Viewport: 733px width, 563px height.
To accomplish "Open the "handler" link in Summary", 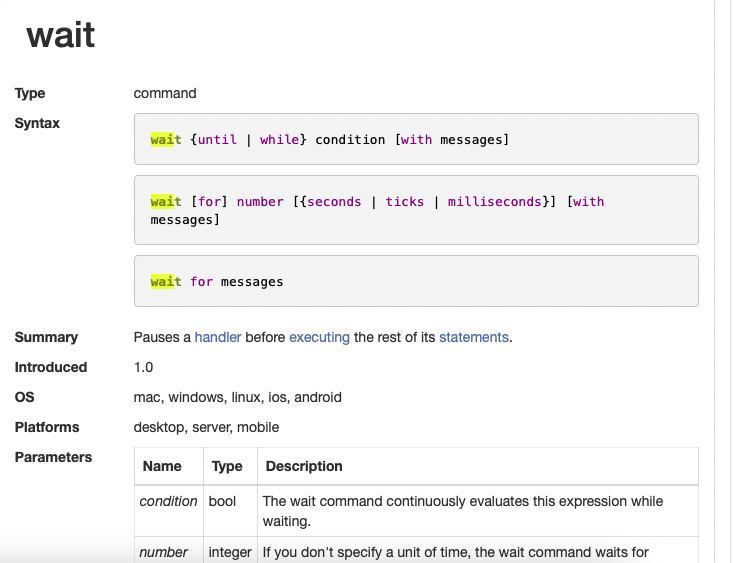I will click(217, 337).
